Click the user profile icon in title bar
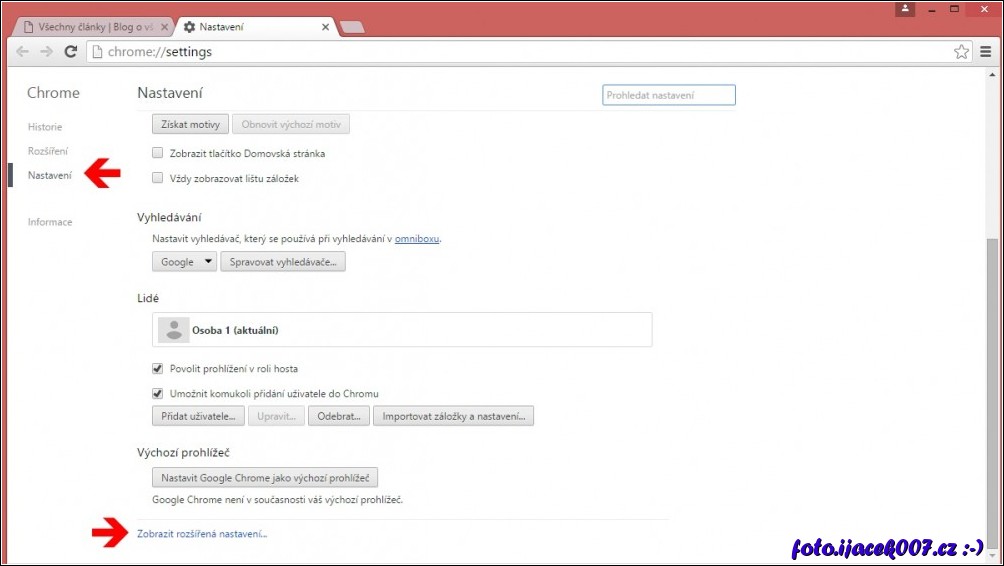The image size is (1004, 566). point(905,8)
